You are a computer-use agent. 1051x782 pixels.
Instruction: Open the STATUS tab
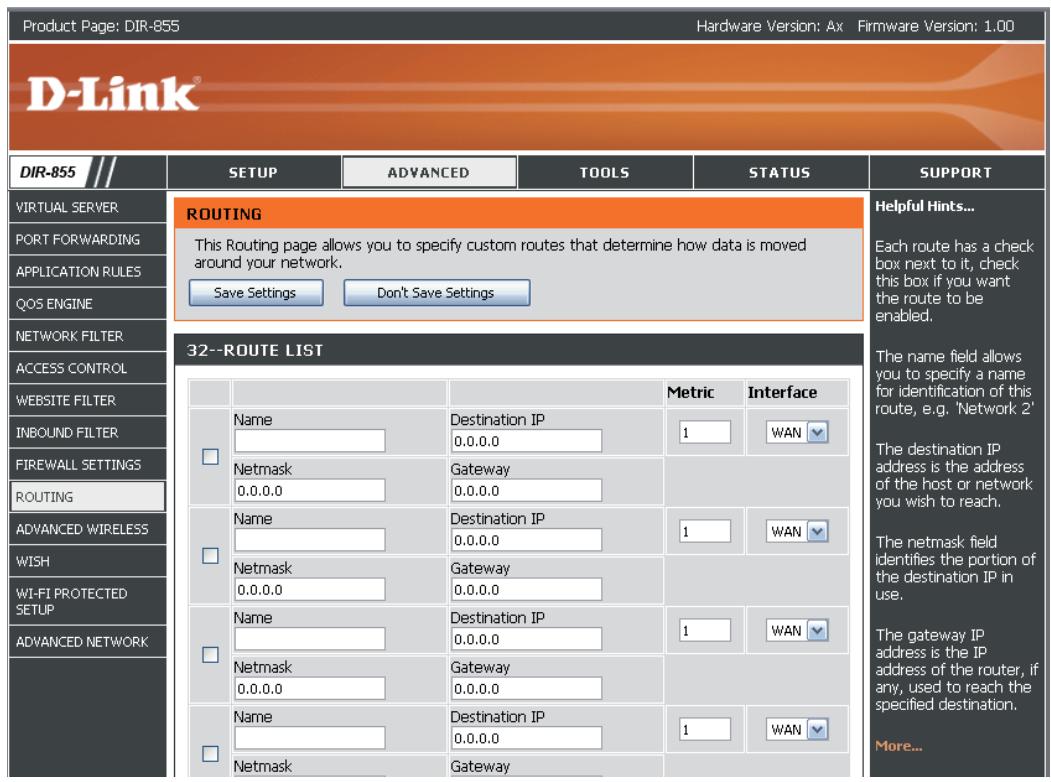(780, 172)
